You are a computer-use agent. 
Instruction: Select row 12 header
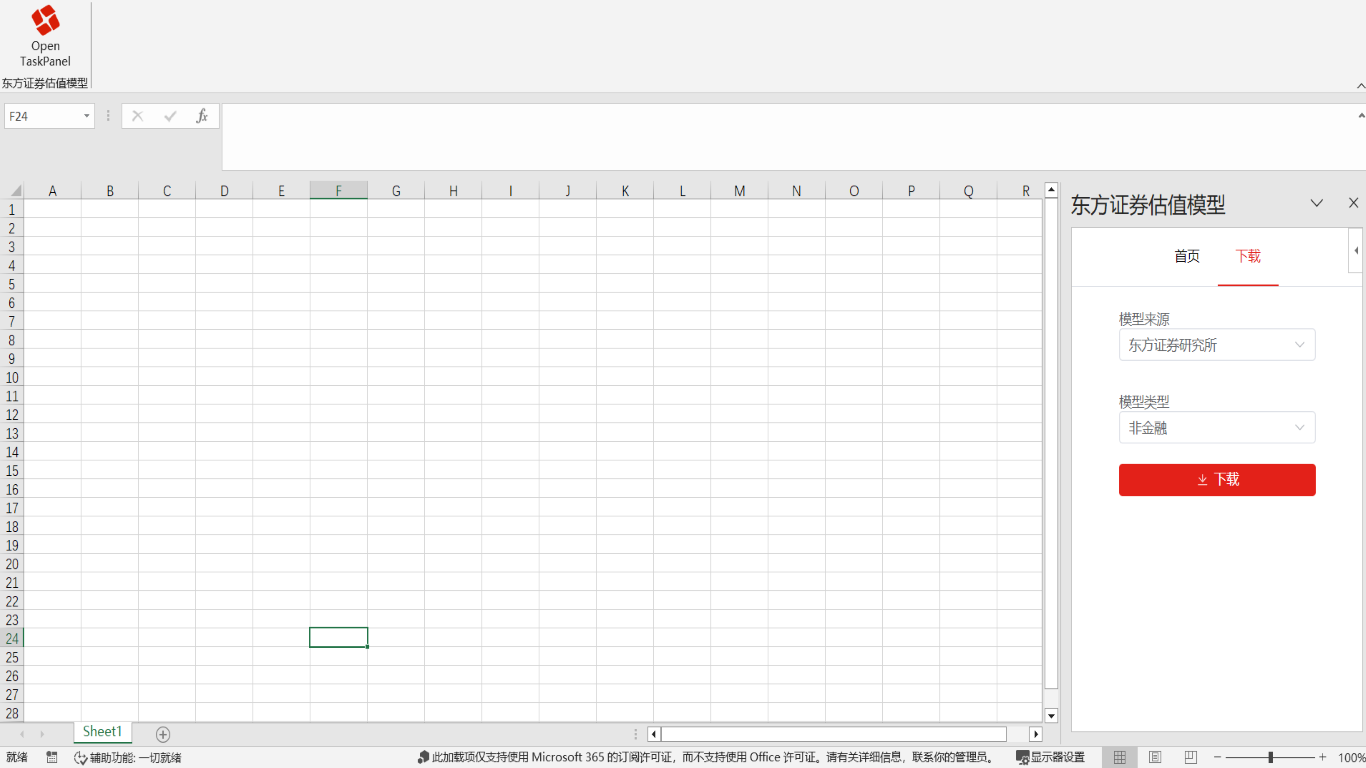[12, 414]
